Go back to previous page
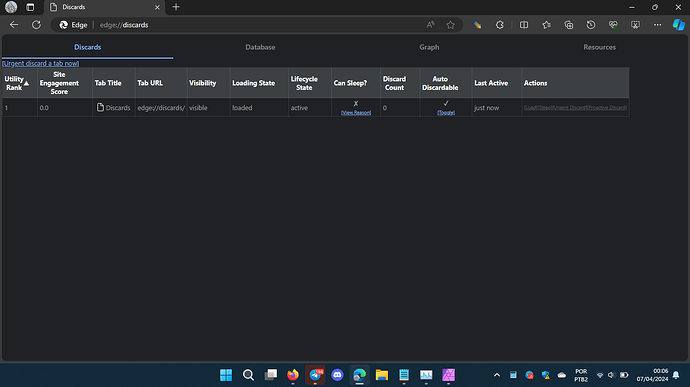 click(x=14, y=25)
